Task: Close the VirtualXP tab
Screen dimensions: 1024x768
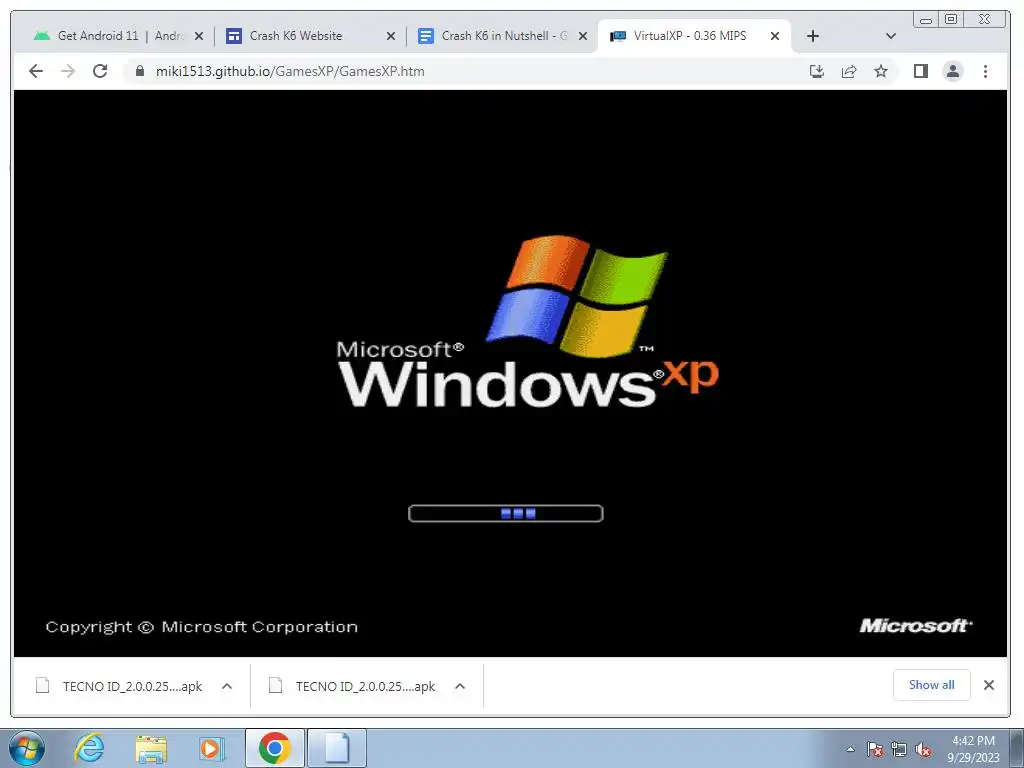Action: click(775, 36)
